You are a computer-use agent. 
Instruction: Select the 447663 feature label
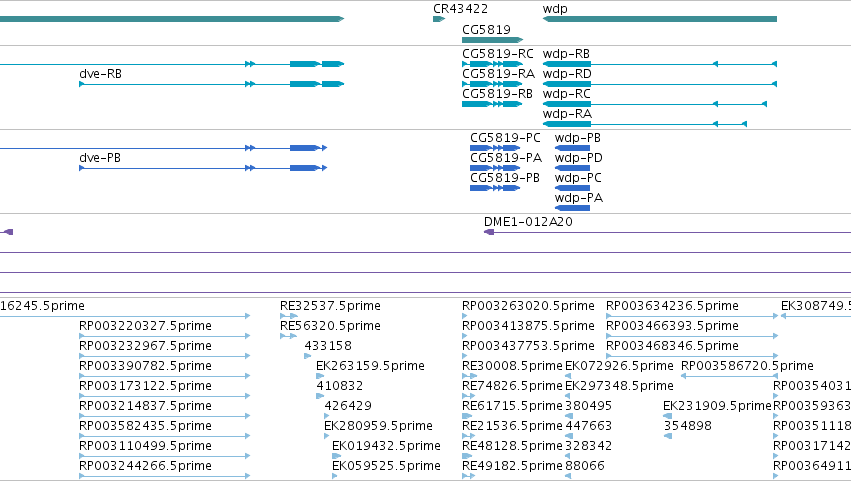coord(588,426)
